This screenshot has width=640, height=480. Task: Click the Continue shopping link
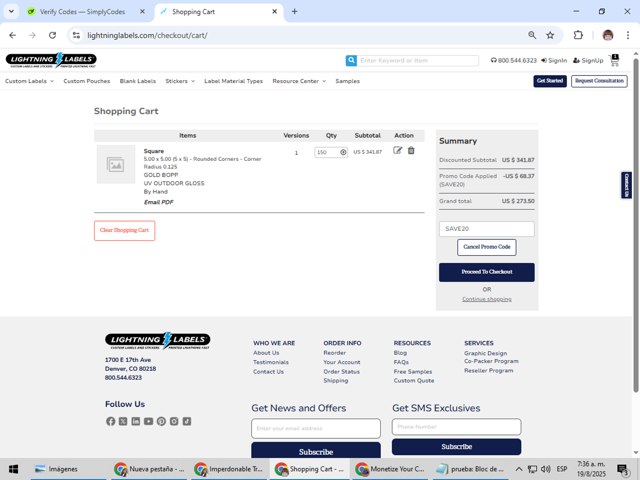click(x=487, y=299)
